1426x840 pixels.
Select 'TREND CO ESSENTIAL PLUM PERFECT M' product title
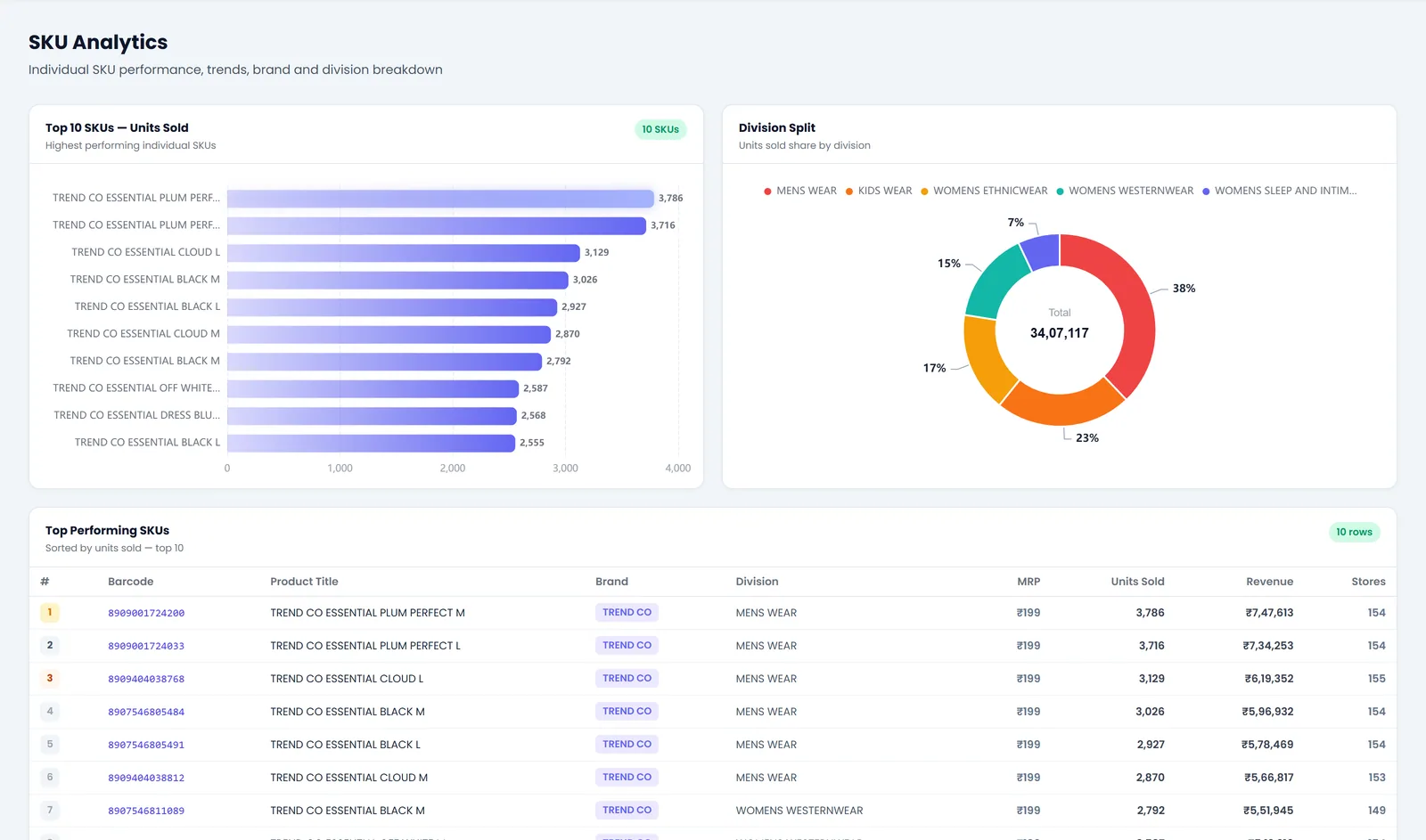pos(367,613)
